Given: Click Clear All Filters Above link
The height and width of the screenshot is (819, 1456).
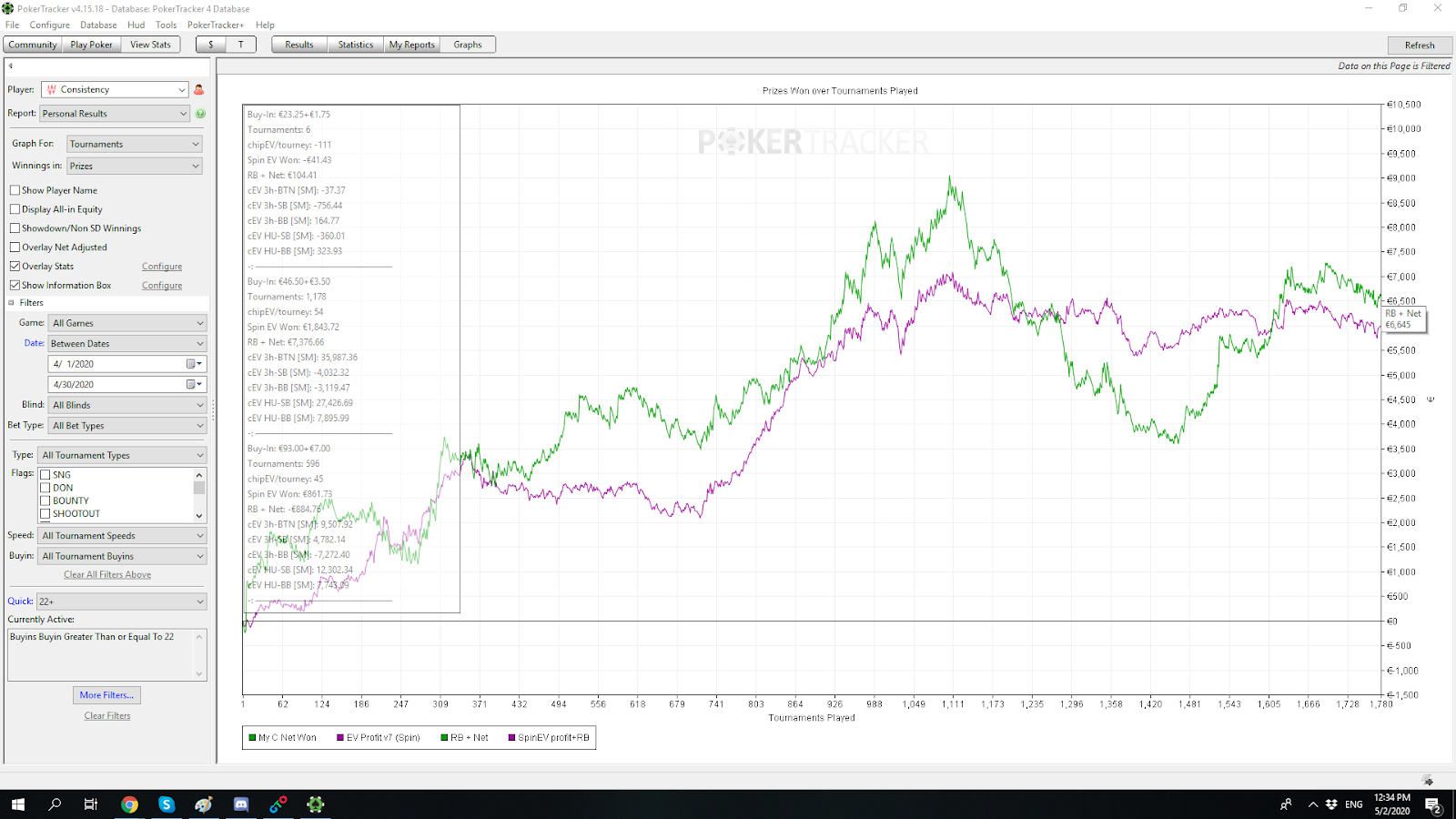Looking at the screenshot, I should [x=107, y=575].
